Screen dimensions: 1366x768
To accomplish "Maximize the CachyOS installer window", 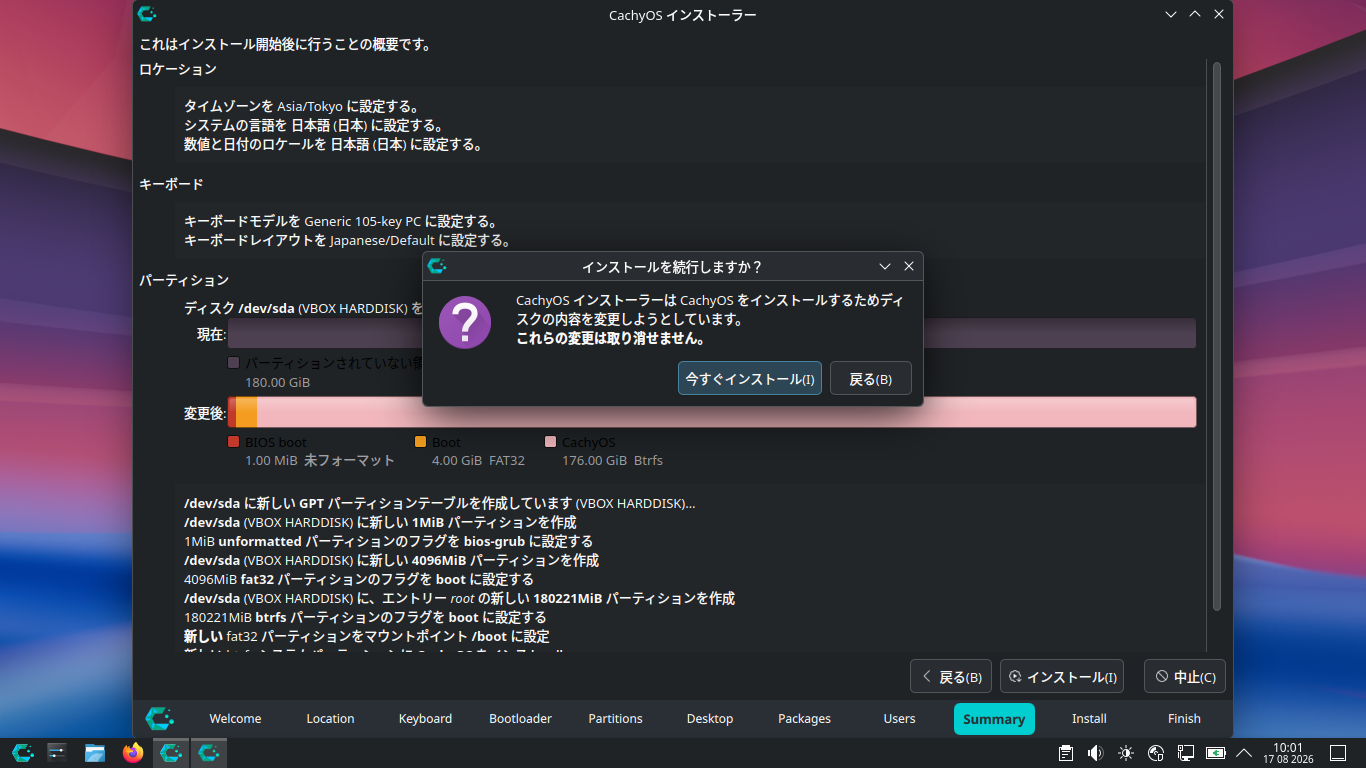I will [x=1195, y=14].
